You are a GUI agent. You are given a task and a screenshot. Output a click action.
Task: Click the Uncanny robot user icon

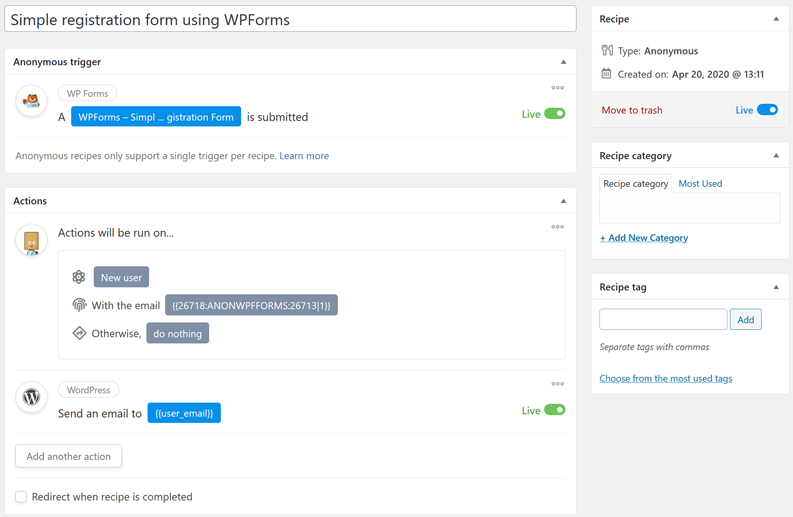[x=31, y=240]
